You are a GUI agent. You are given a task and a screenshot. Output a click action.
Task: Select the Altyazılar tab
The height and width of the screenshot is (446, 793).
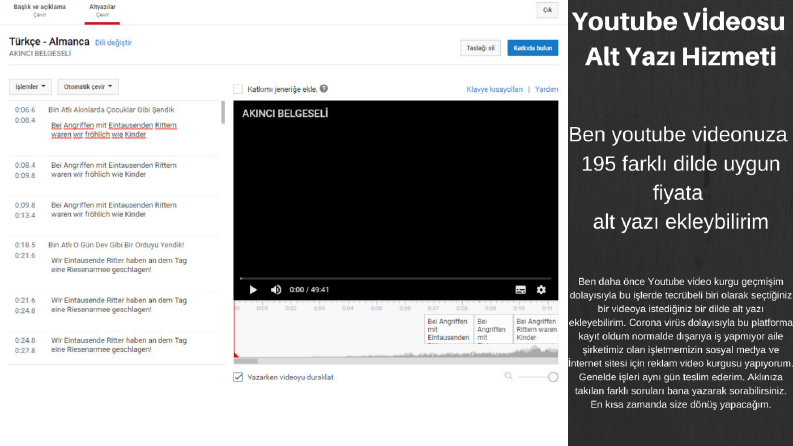(x=102, y=10)
